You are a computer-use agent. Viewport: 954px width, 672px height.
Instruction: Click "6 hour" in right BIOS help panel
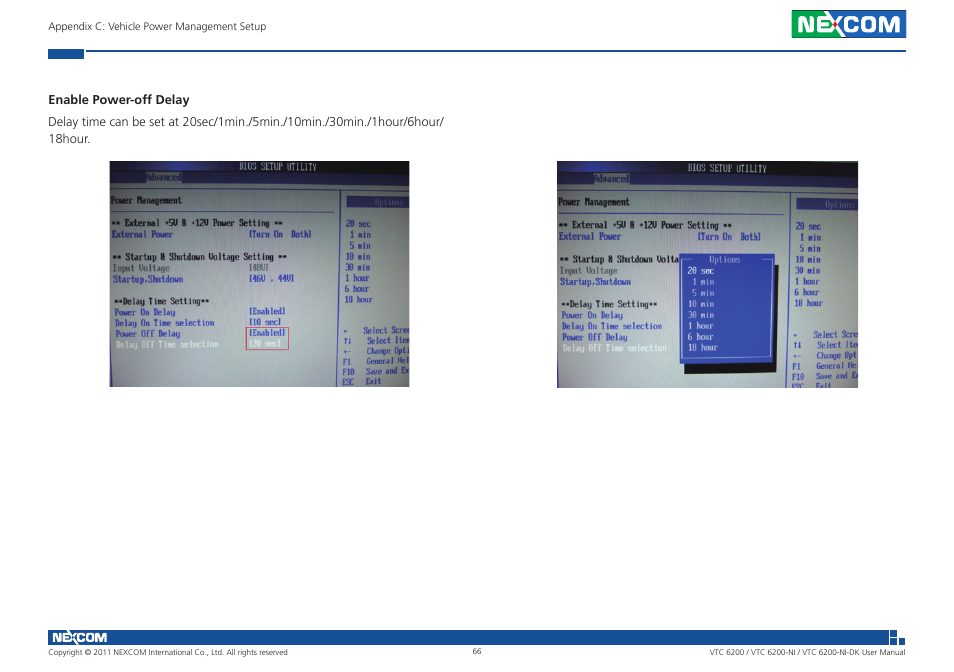pyautogui.click(x=807, y=293)
